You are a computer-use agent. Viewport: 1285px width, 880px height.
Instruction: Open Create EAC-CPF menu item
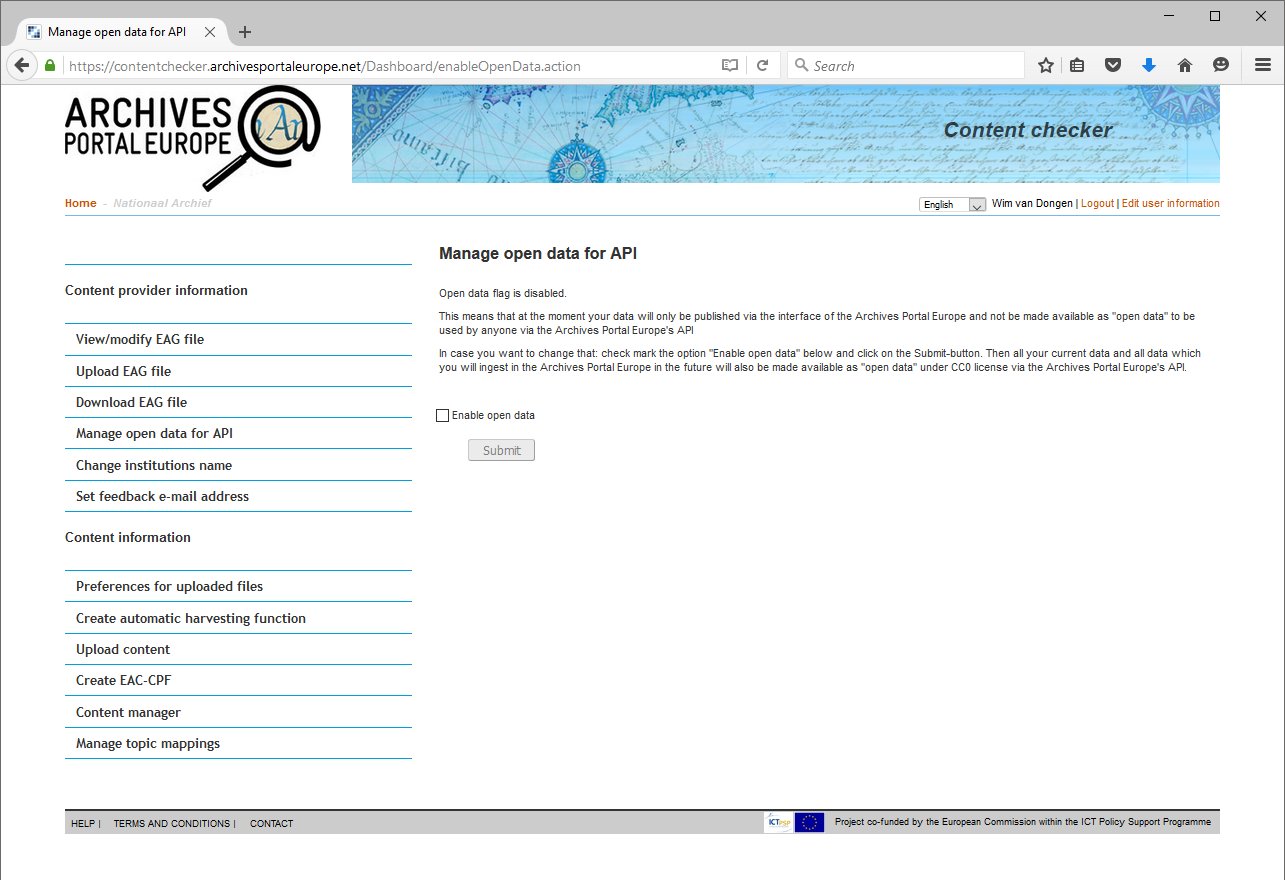tap(238, 680)
